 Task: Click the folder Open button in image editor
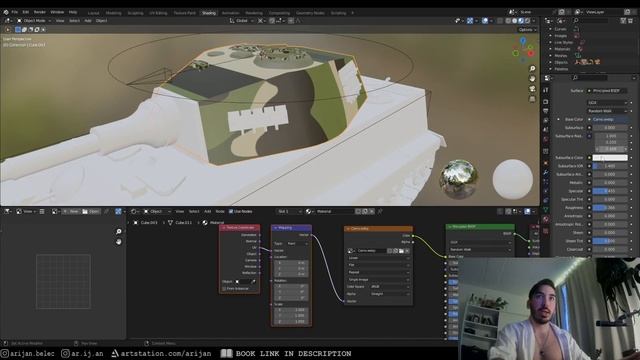(x=91, y=211)
